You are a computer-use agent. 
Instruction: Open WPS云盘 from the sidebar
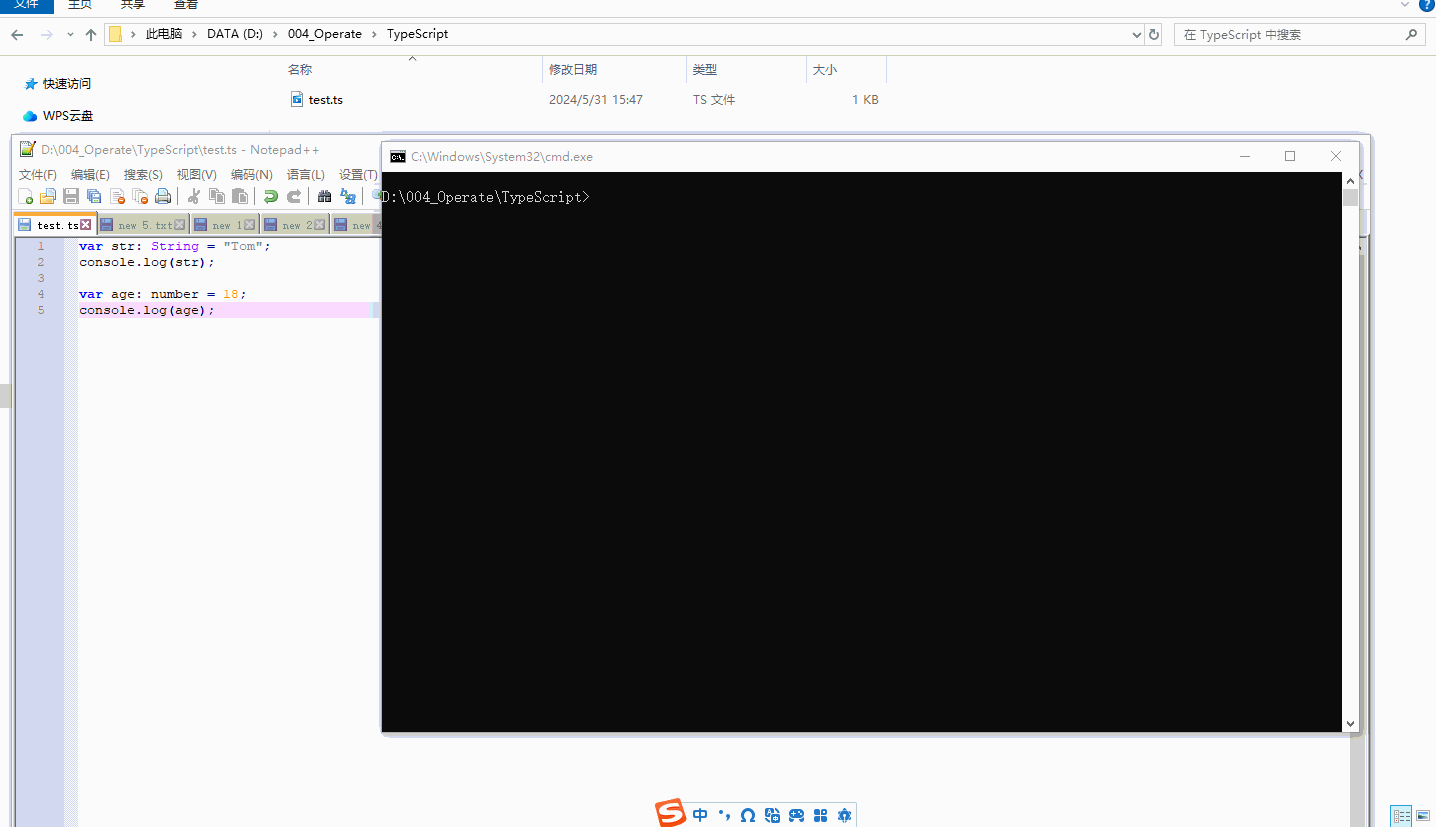click(x=66, y=115)
